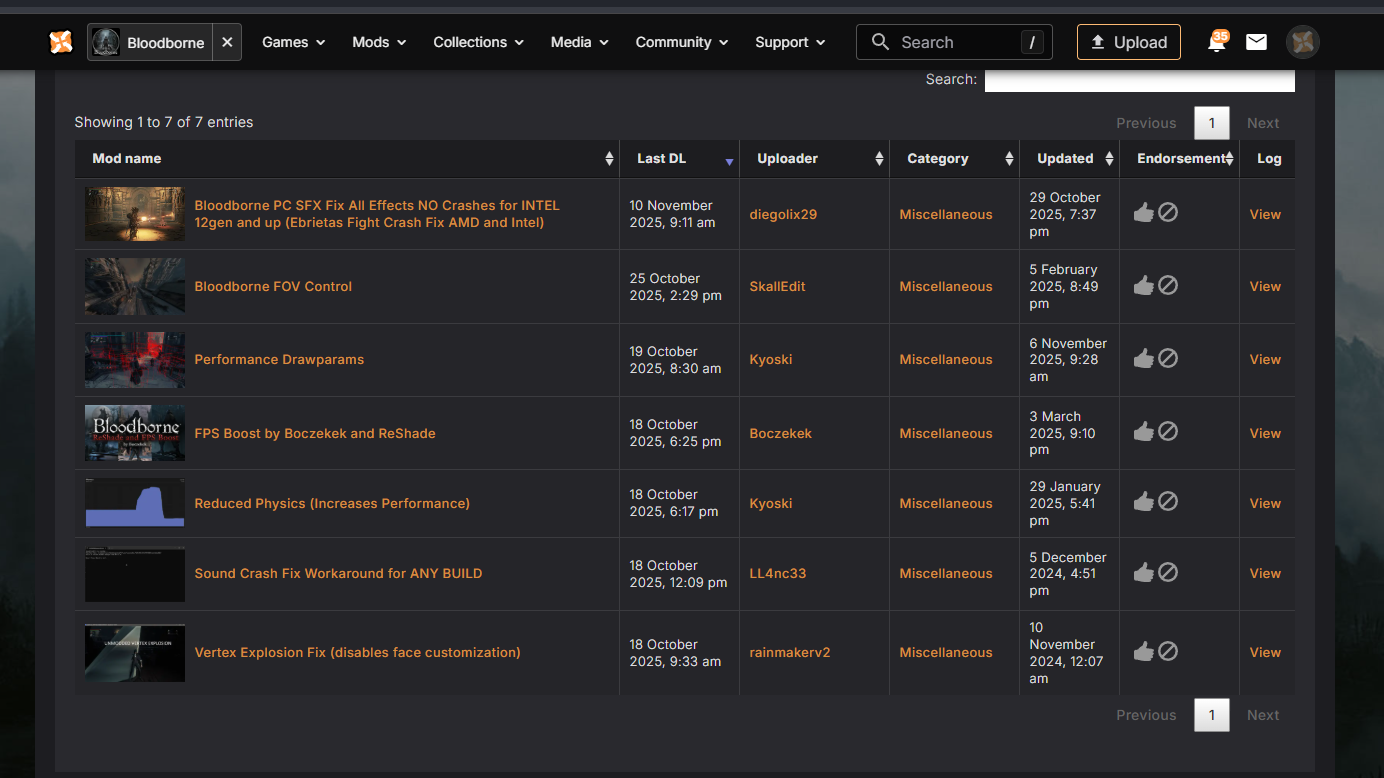1384x778 pixels.
Task: Endorse the Reduced Physics mod
Action: coord(1144,502)
